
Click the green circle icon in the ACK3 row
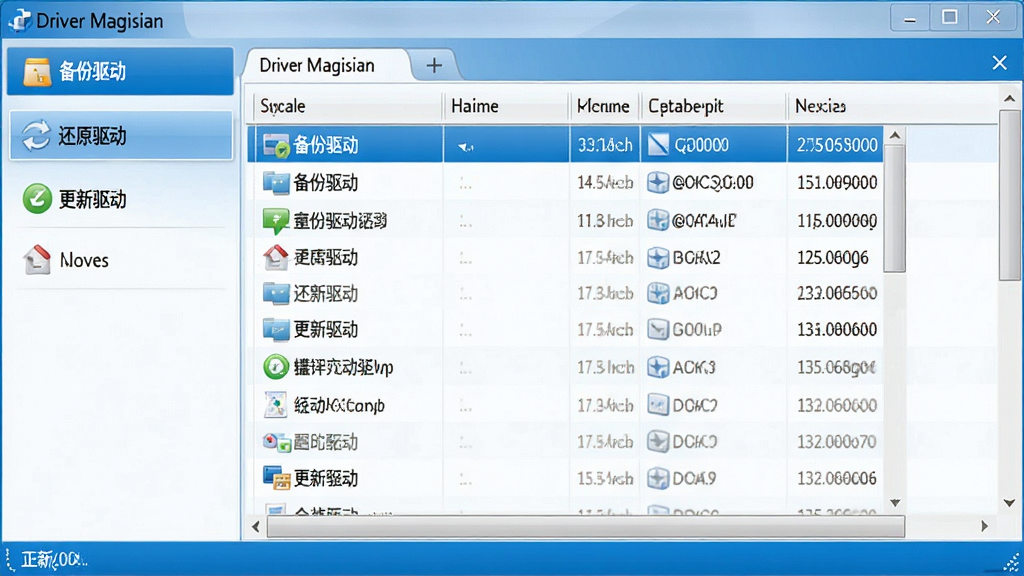click(x=276, y=367)
